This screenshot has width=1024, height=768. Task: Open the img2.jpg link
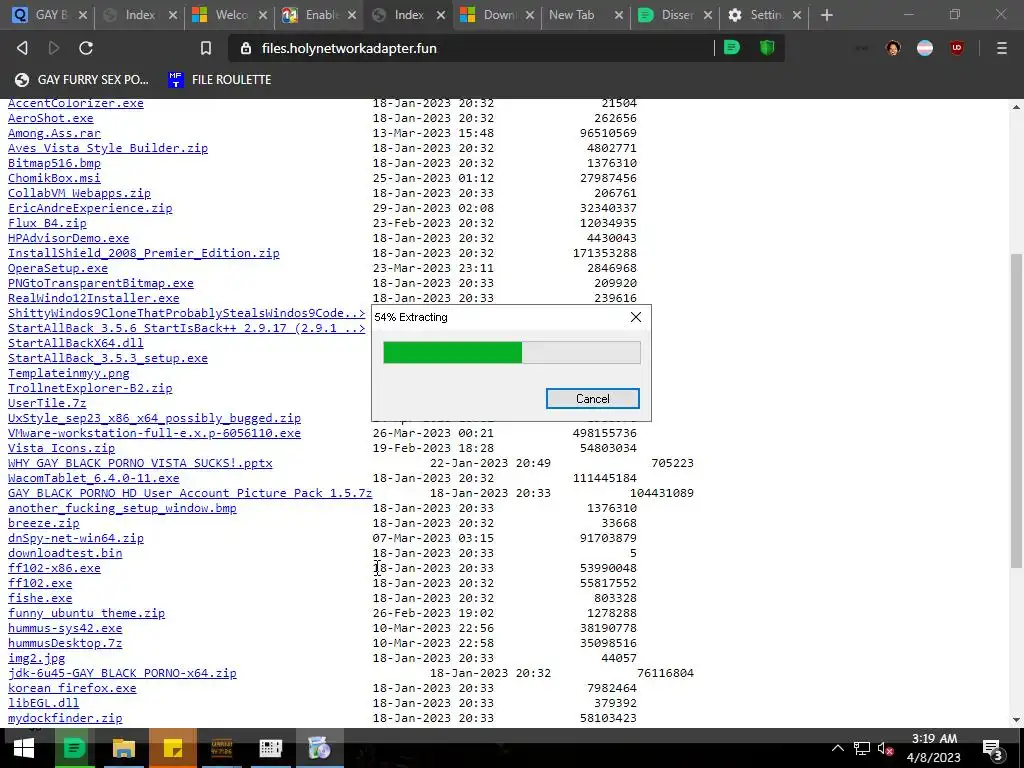pyautogui.click(x=37, y=659)
